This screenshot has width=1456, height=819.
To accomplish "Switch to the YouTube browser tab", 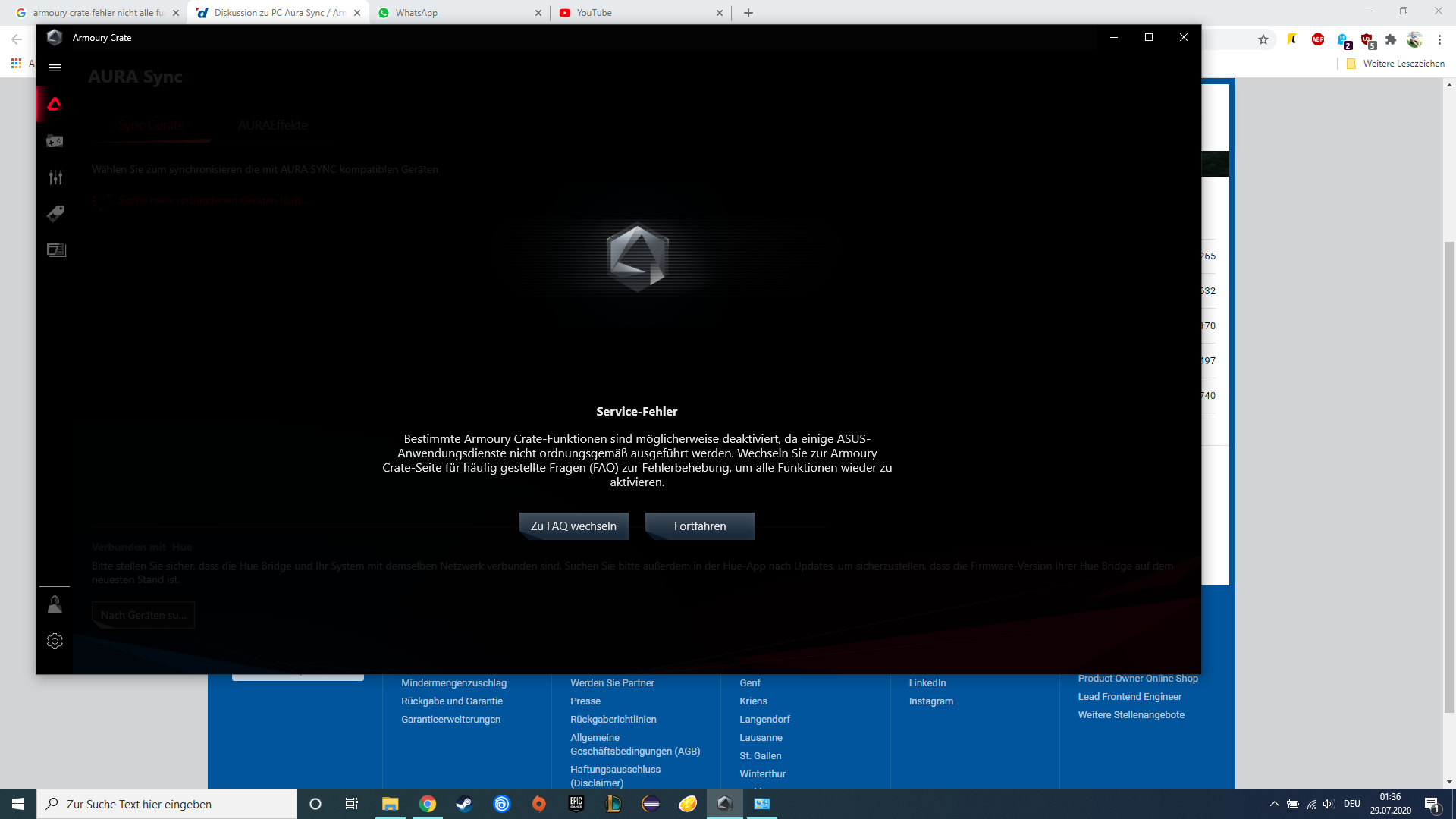I will (x=637, y=13).
